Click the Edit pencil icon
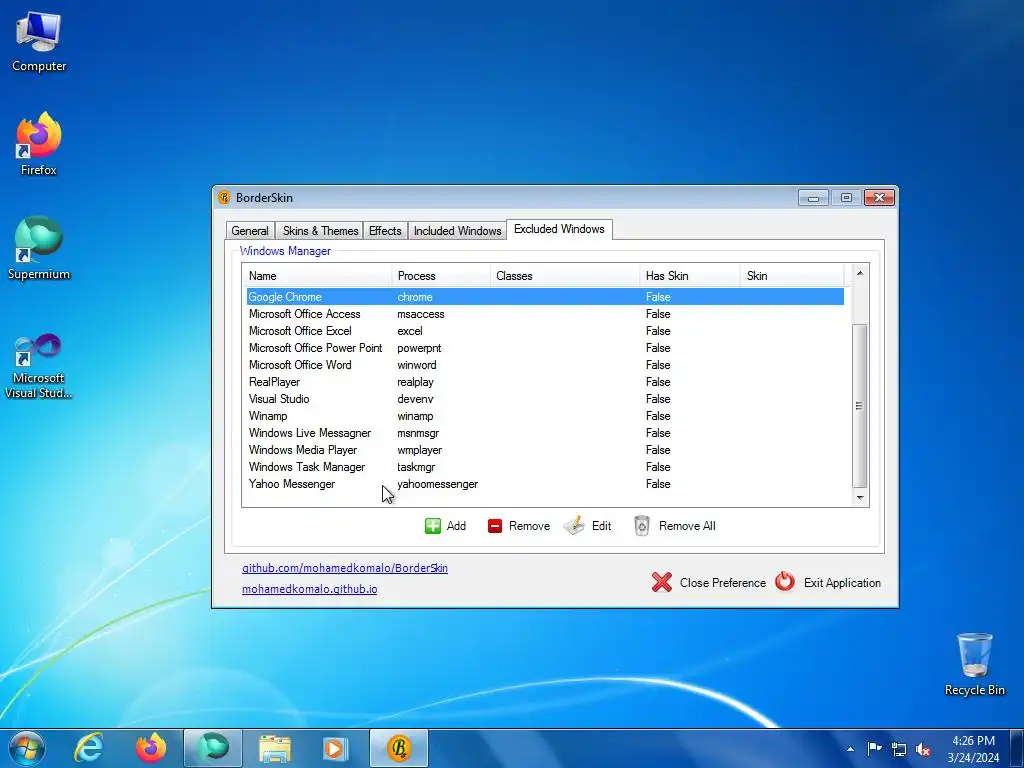Viewport: 1024px width, 768px height. (574, 526)
